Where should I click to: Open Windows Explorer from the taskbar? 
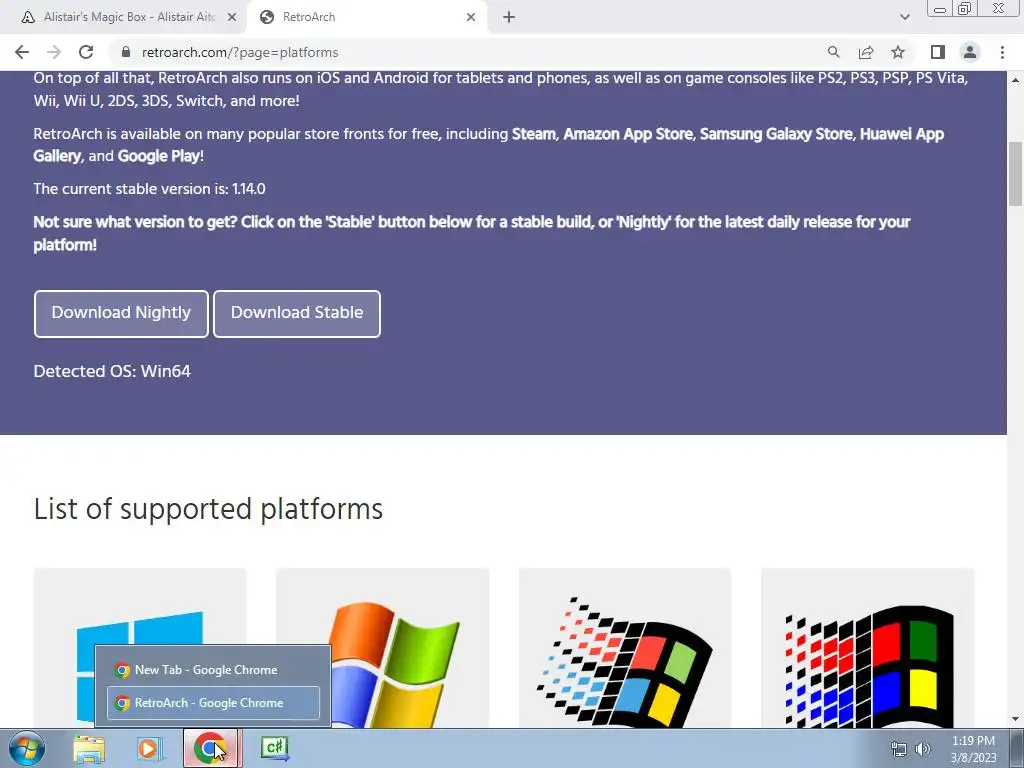coord(89,748)
